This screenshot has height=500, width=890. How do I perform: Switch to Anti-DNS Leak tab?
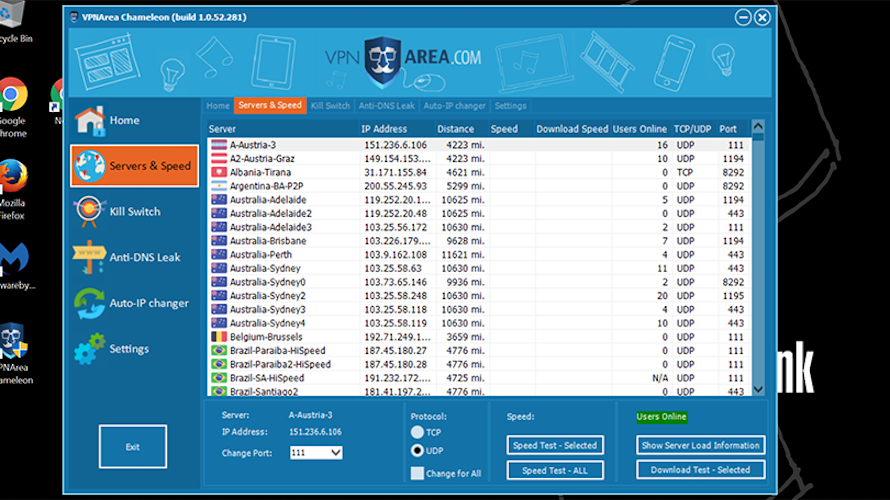click(x=387, y=106)
